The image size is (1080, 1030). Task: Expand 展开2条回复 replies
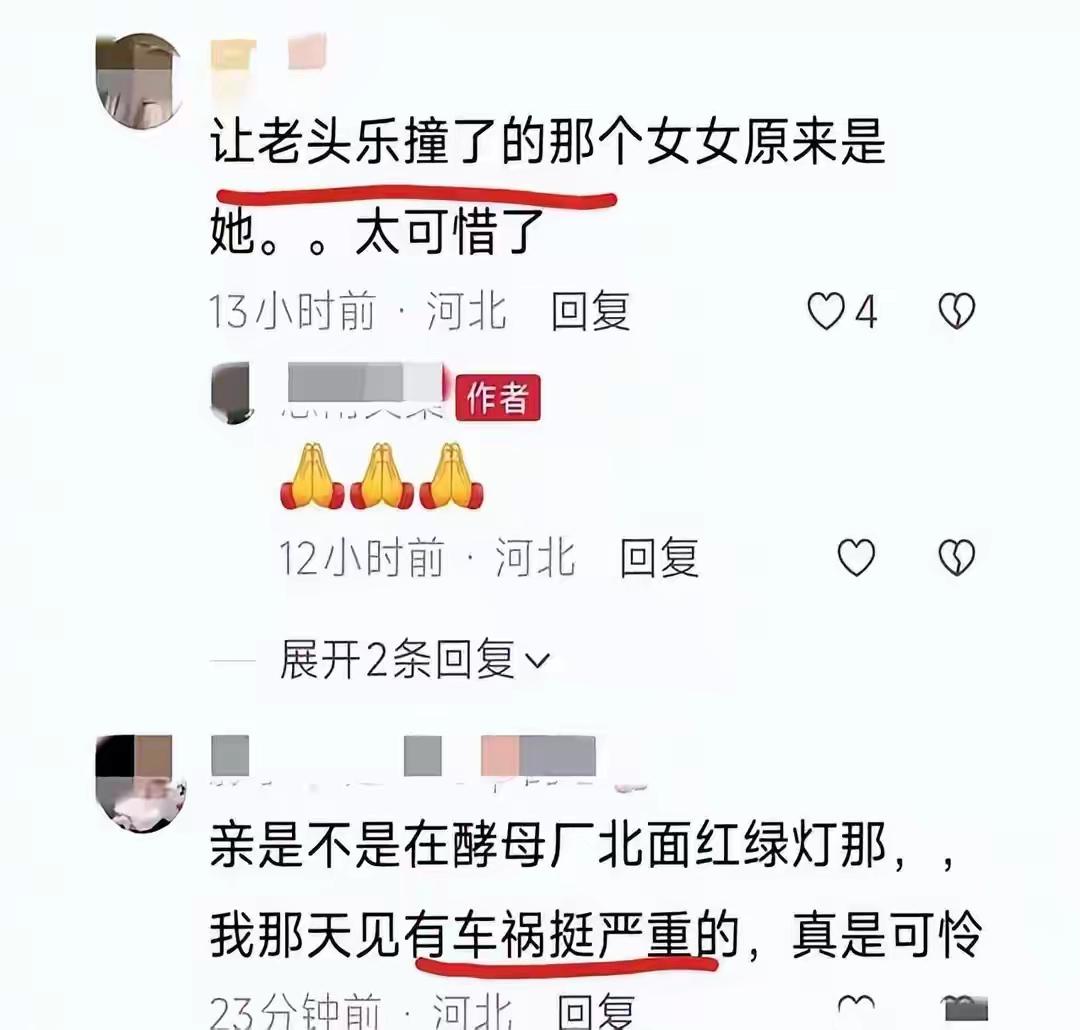tap(415, 660)
